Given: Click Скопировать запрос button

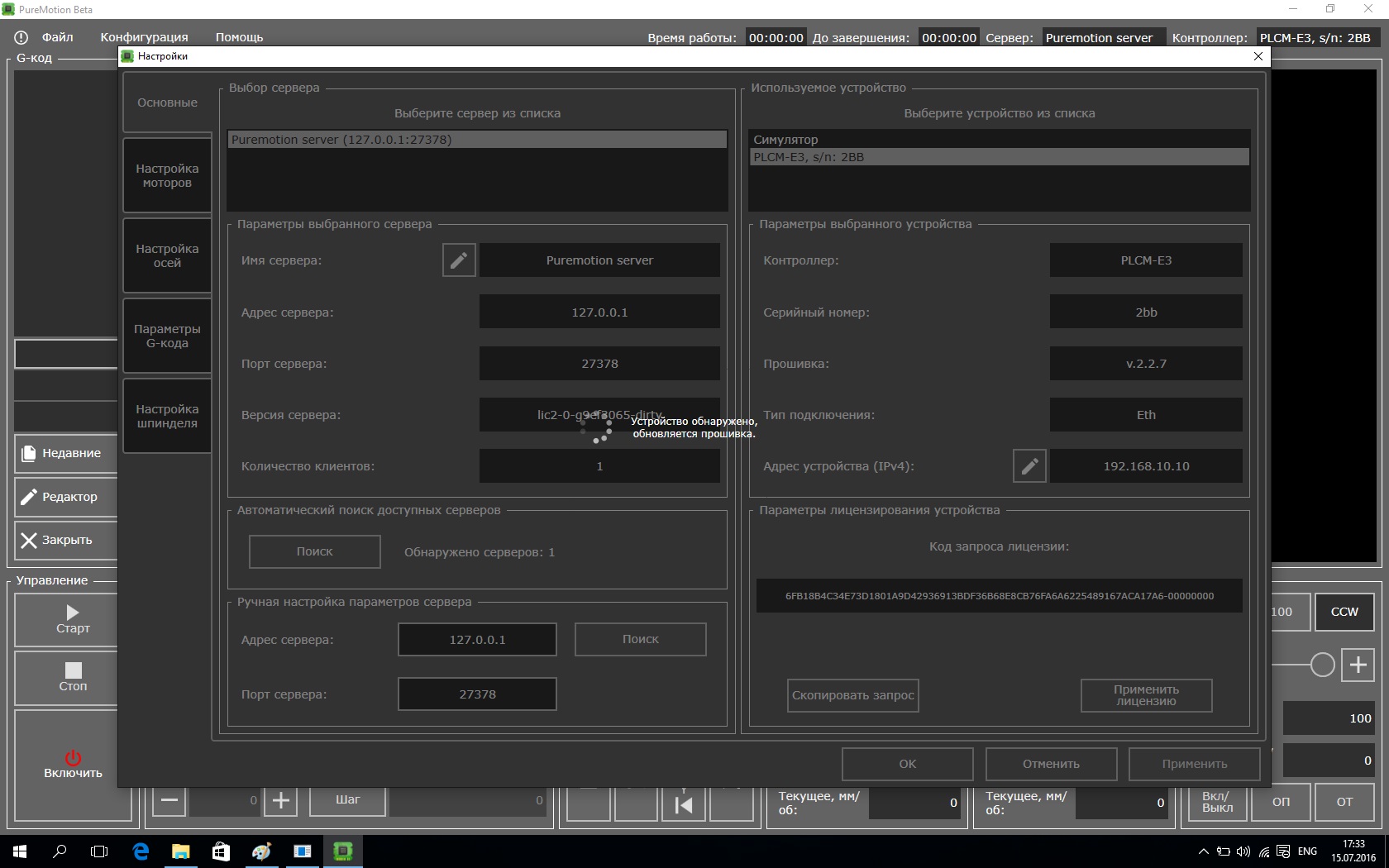Looking at the screenshot, I should tap(853, 695).
